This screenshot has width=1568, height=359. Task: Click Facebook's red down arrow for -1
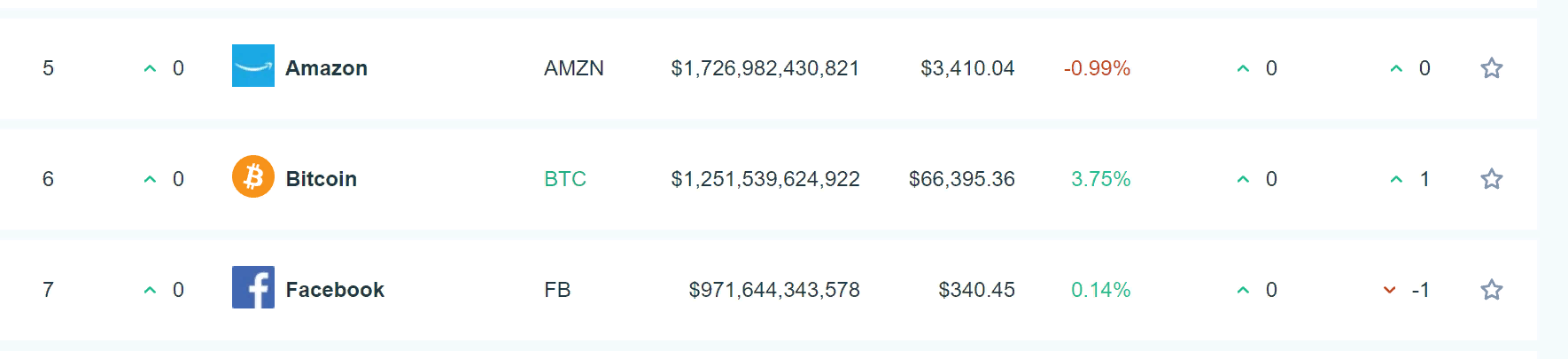pos(1389,290)
